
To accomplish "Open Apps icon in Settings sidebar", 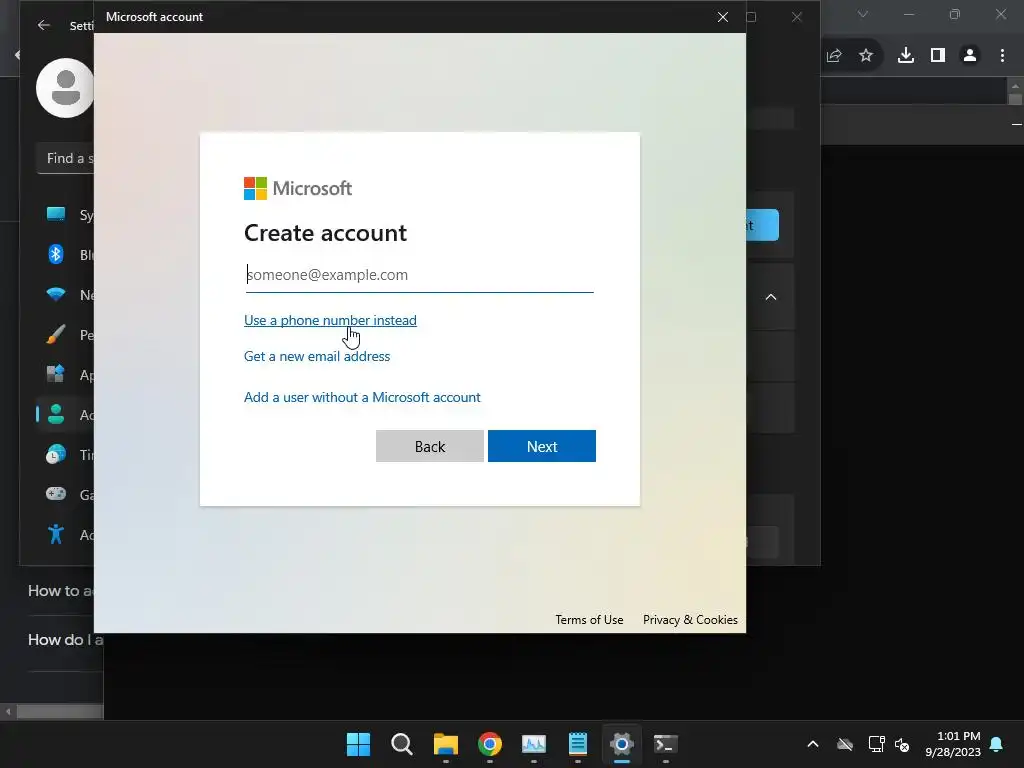I will 56,374.
